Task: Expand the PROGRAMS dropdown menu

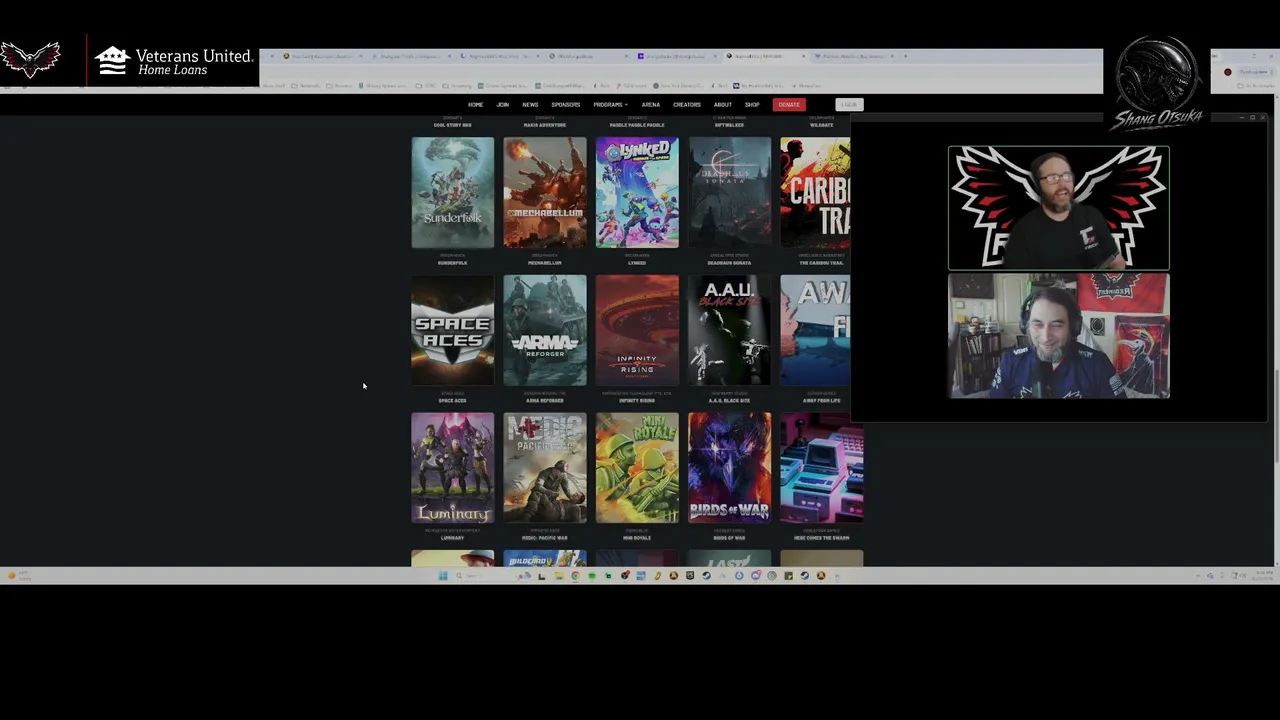Action: coord(610,105)
